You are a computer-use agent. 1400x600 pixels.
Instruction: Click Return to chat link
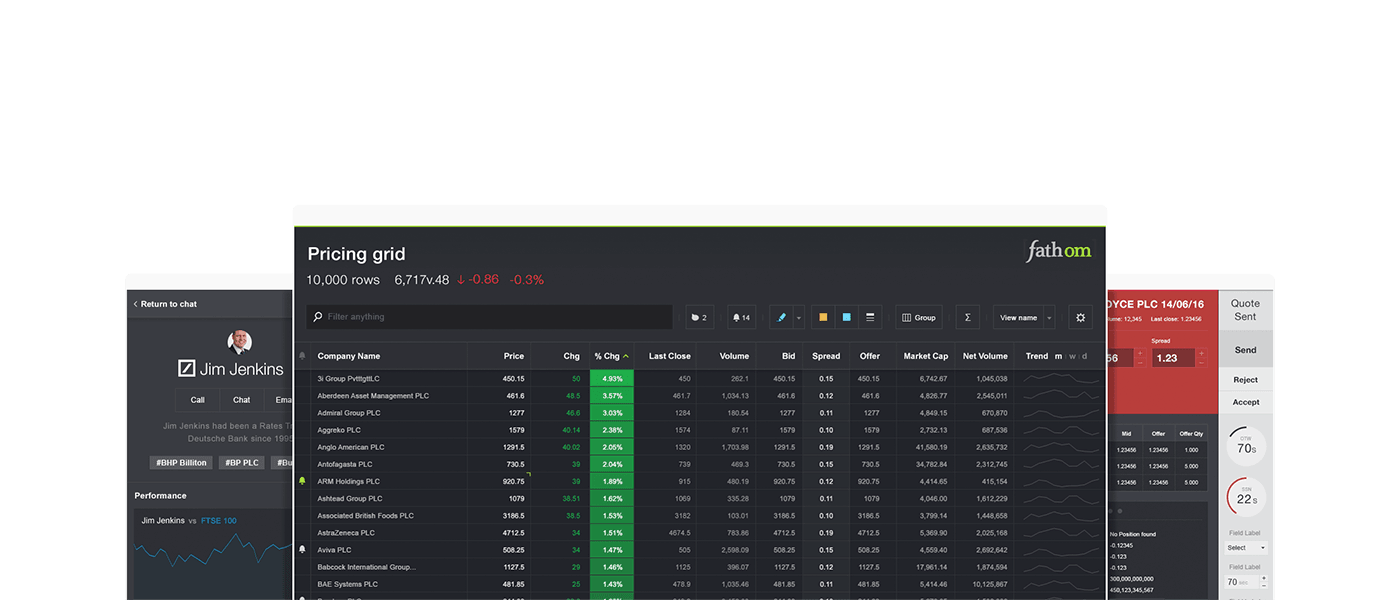click(166, 304)
